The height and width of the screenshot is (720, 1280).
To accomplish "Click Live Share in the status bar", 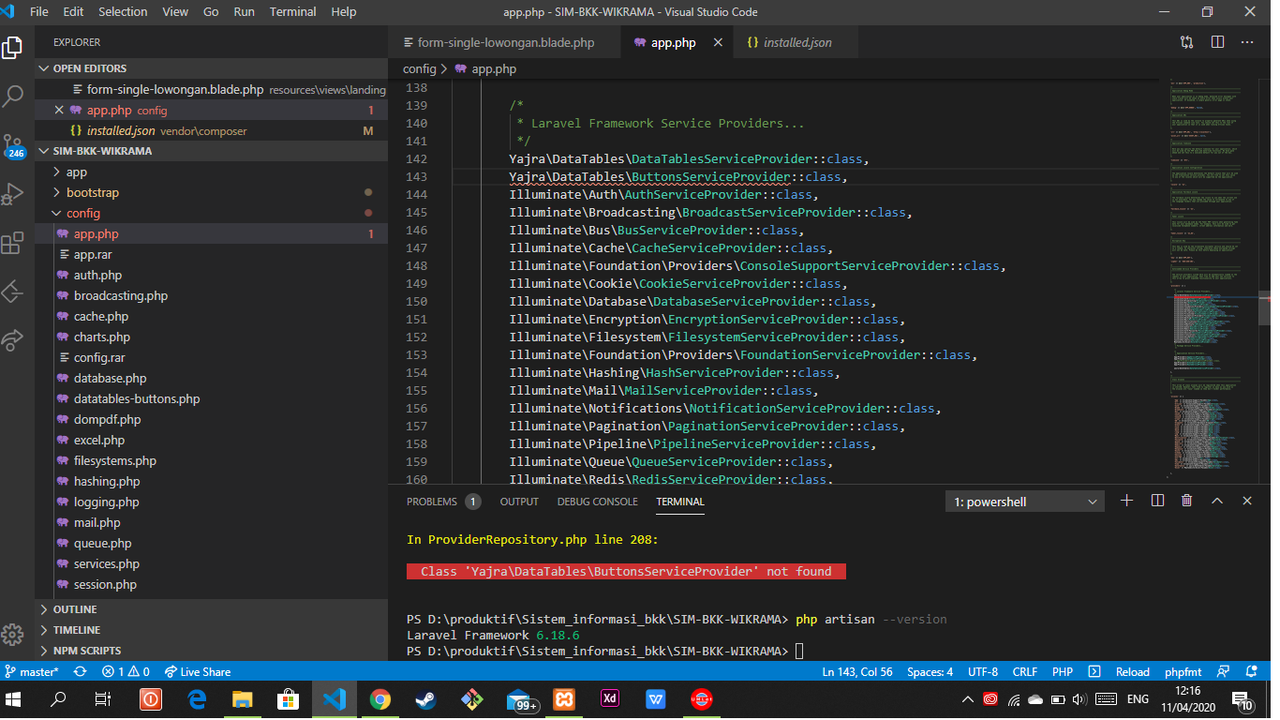I will 198,672.
